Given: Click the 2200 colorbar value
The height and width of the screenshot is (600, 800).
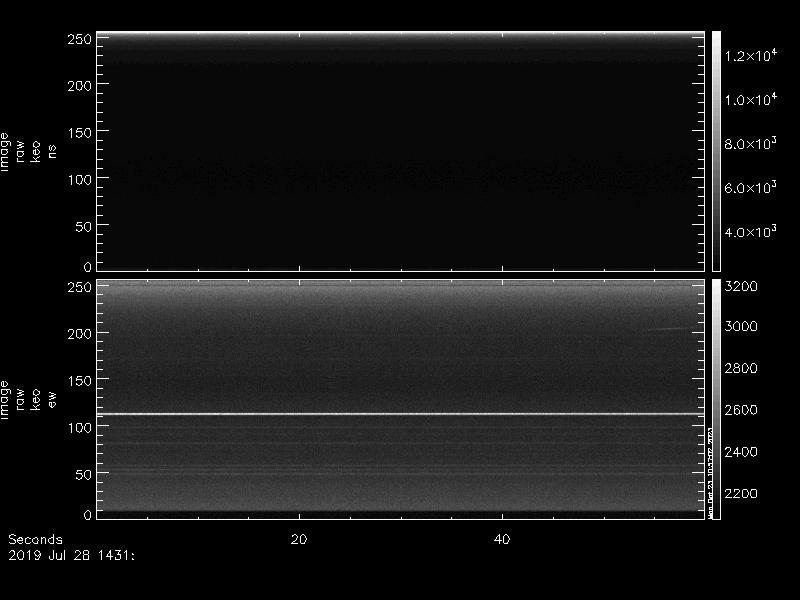Looking at the screenshot, I should click(x=741, y=494).
